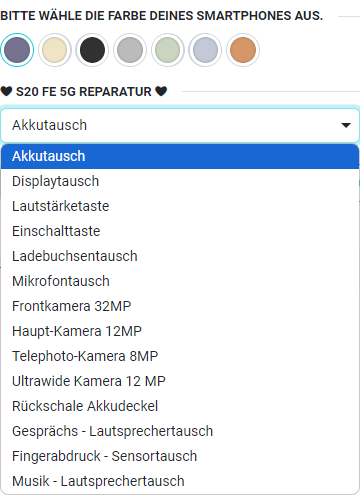Choose Lautstärketaste option
Viewport: 360px width, 496px height.
tap(180, 206)
